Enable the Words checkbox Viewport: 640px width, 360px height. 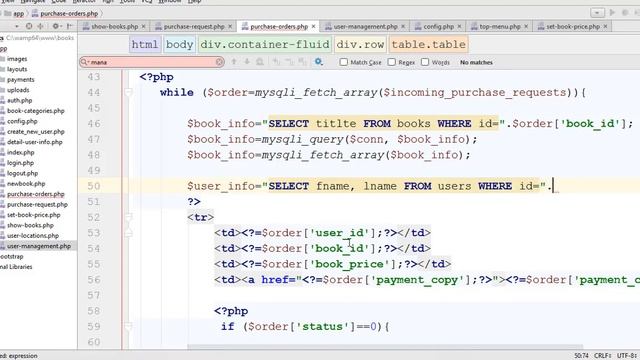point(425,62)
